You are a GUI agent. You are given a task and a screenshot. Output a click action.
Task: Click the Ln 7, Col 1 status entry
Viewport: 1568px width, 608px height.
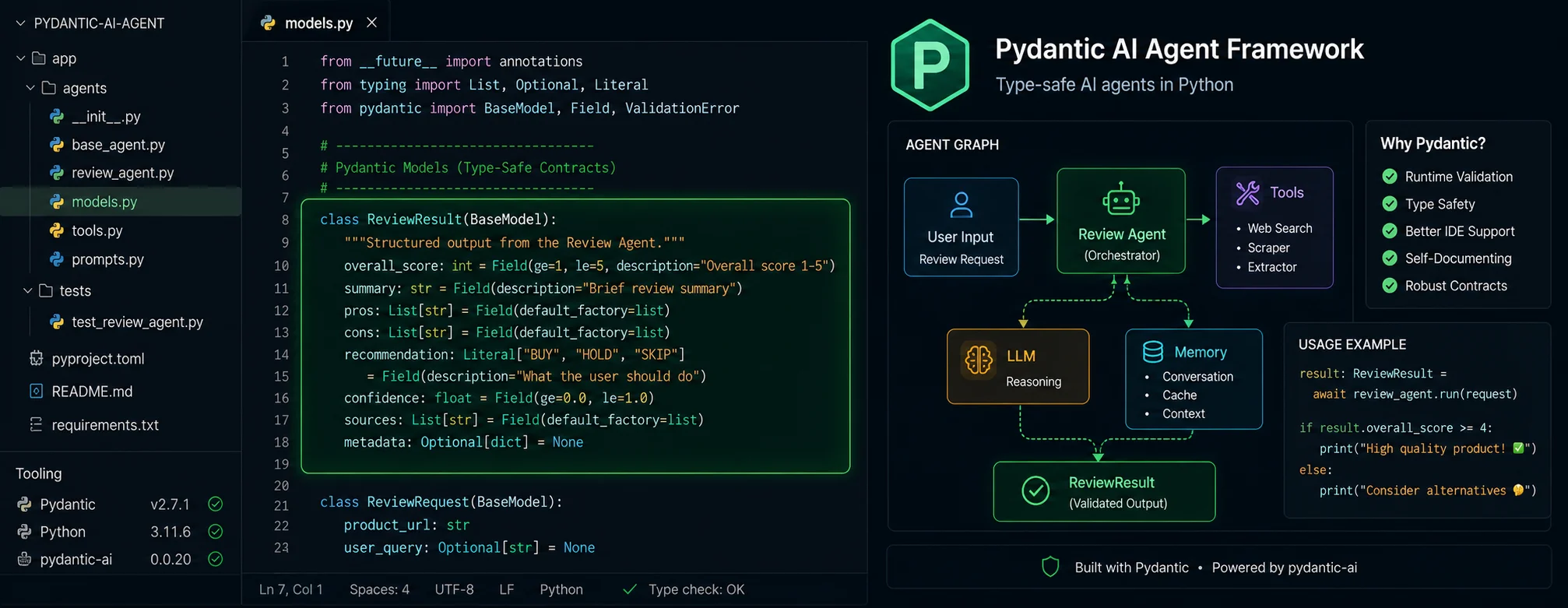click(291, 589)
